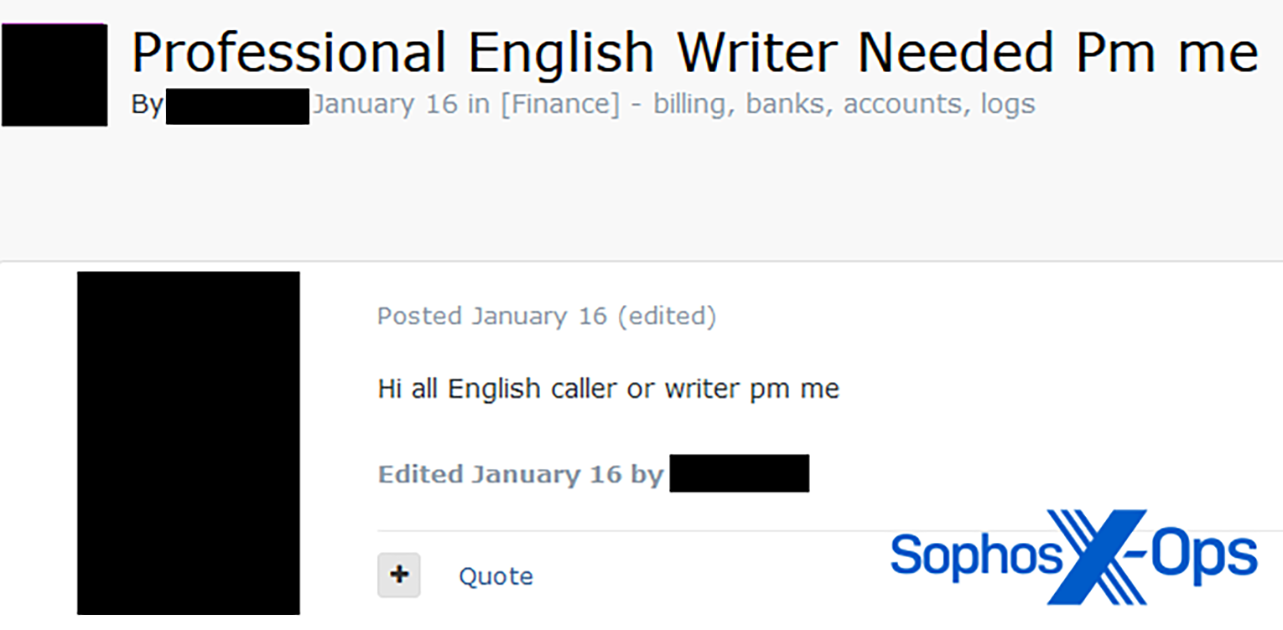Click the 'Posted January 16' timestamp
Image resolution: width=1283 pixels, height=630 pixels.
point(492,317)
